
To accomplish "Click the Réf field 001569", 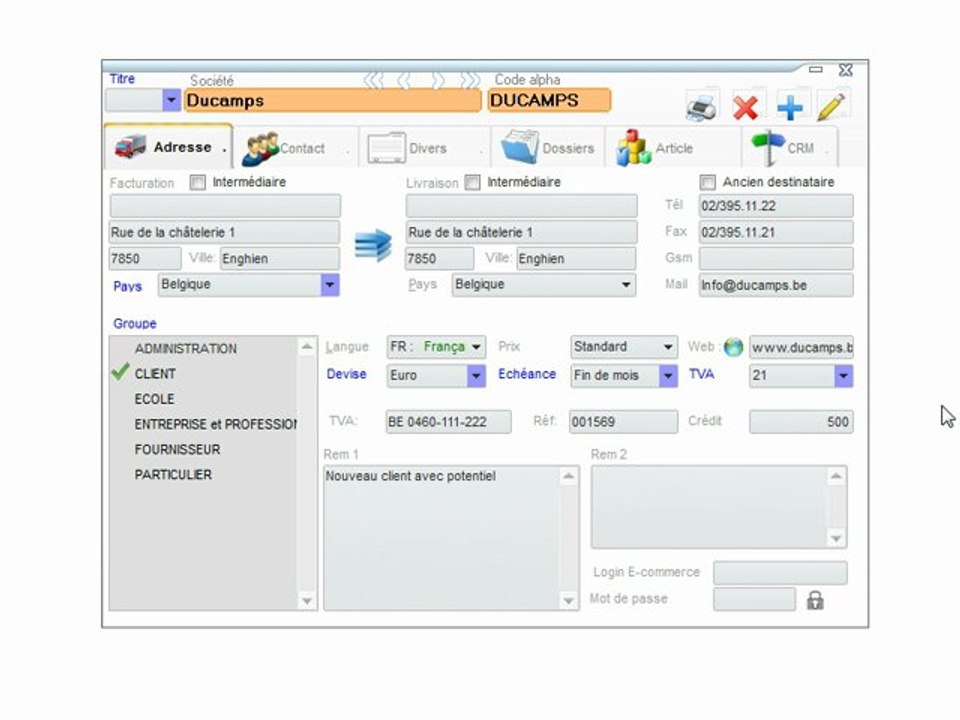I will pyautogui.click(x=623, y=422).
